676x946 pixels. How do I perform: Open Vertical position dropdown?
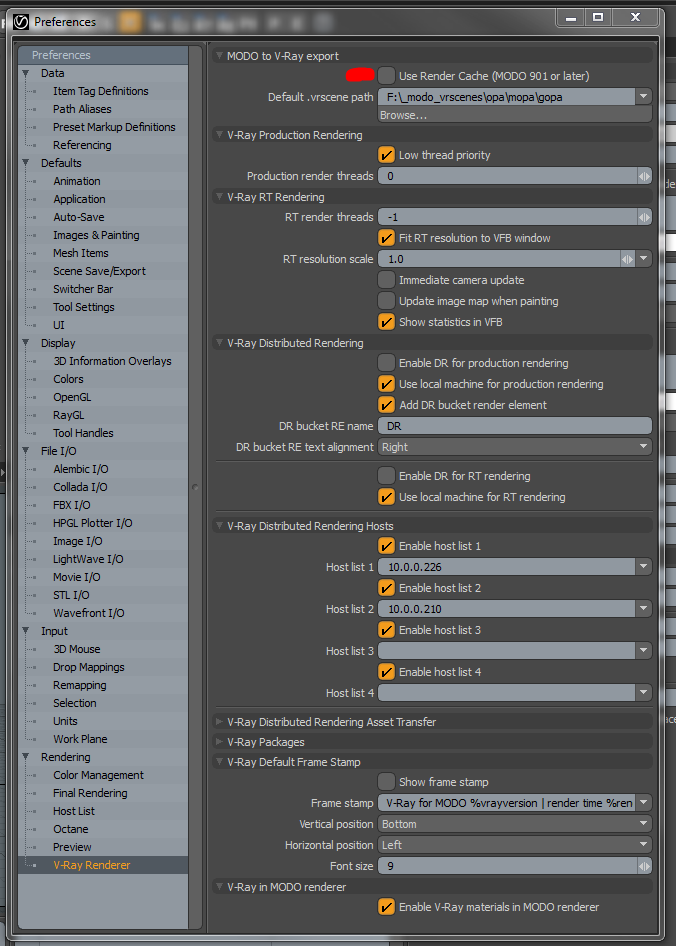pos(515,824)
